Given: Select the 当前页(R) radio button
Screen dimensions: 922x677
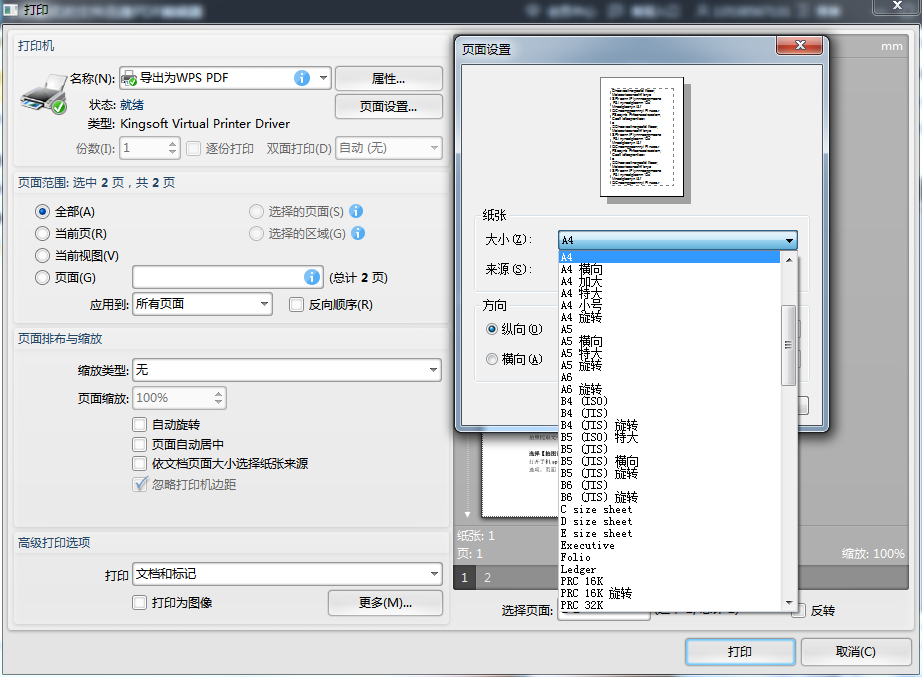Looking at the screenshot, I should click(42, 233).
